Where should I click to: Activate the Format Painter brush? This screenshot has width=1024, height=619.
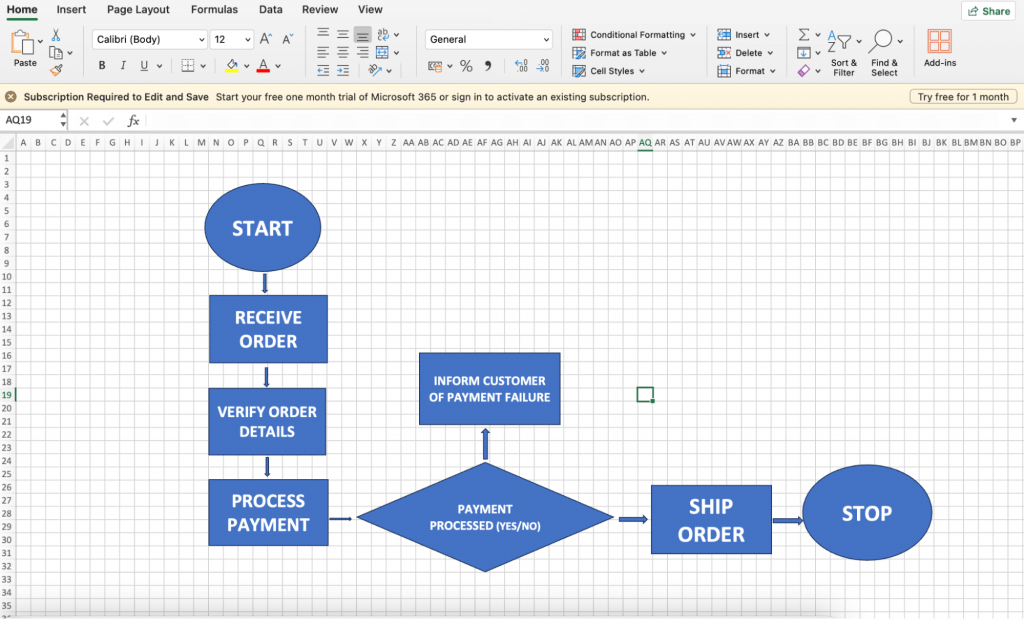[x=56, y=69]
